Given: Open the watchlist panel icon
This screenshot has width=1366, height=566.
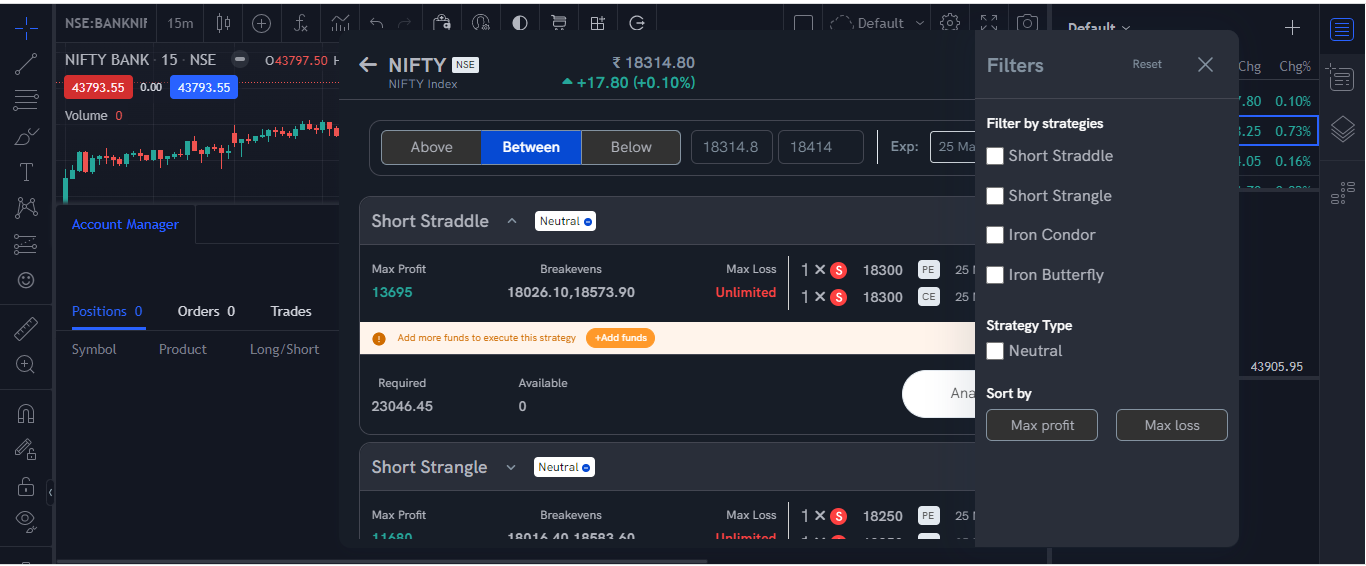Looking at the screenshot, I should click(1342, 29).
